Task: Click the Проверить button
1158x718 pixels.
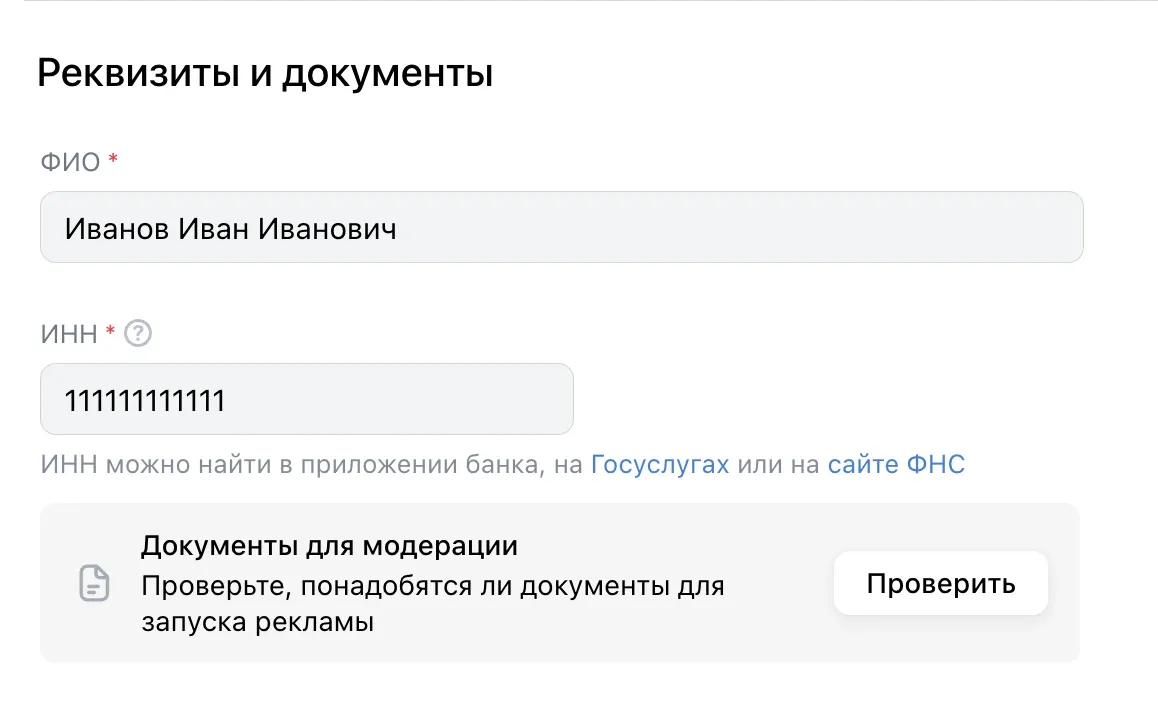Action: [x=941, y=583]
